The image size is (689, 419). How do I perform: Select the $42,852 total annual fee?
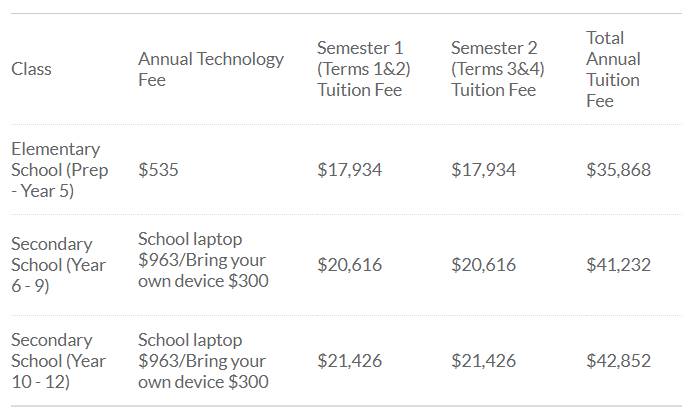(618, 361)
